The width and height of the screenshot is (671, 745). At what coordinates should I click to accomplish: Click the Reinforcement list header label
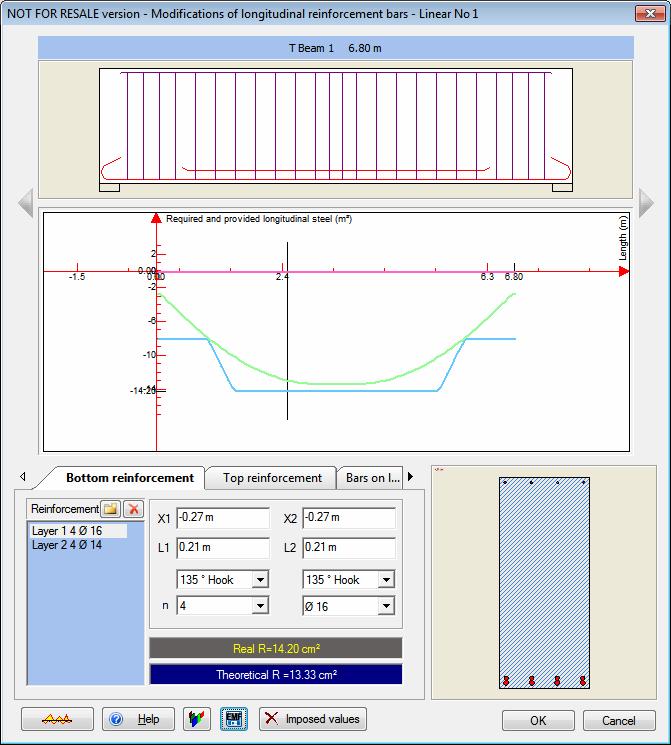pyautogui.click(x=65, y=509)
